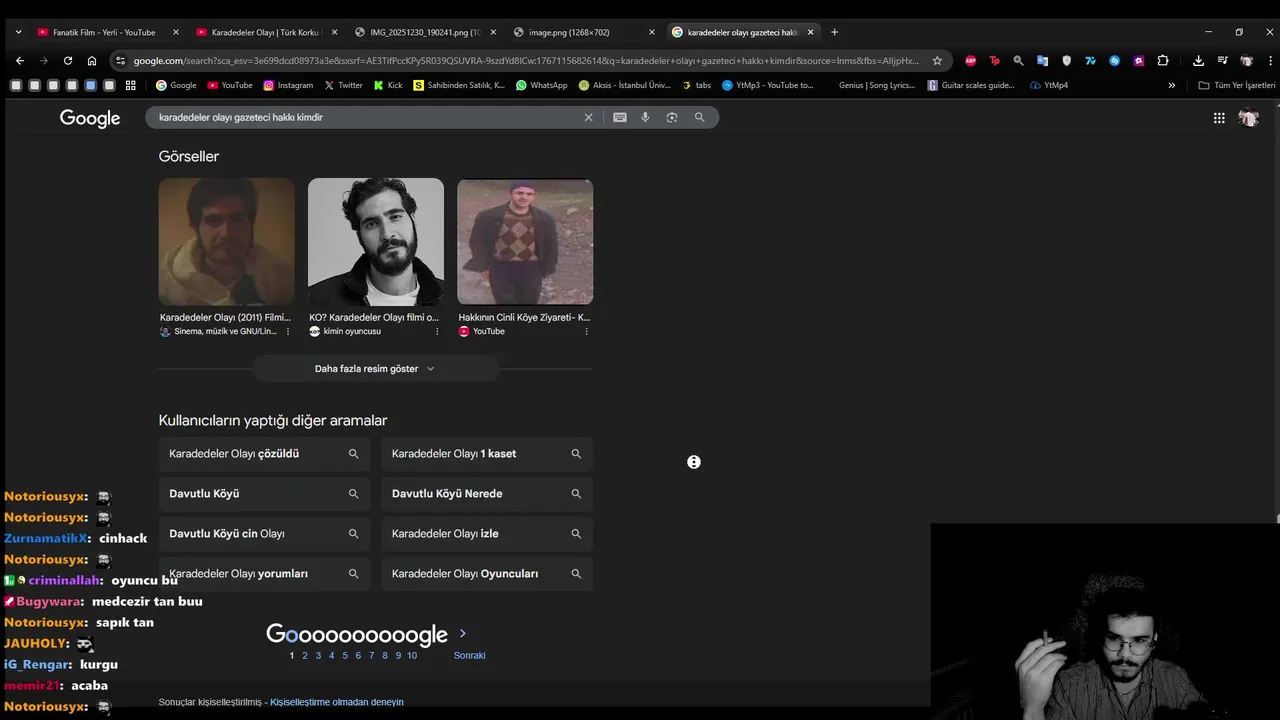Open the on-screen keyboard in search box

(620, 117)
